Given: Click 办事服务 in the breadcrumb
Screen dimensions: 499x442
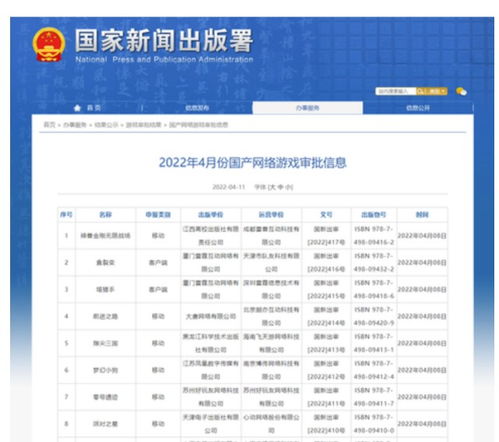Looking at the screenshot, I should (75, 125).
